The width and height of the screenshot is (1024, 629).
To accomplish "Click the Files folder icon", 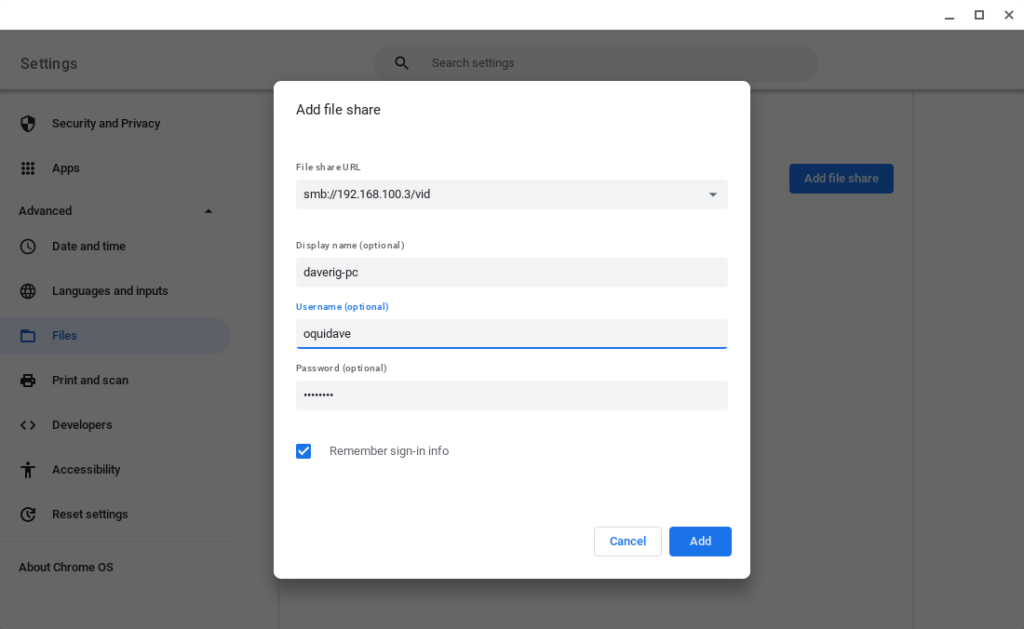I will coord(27,336).
